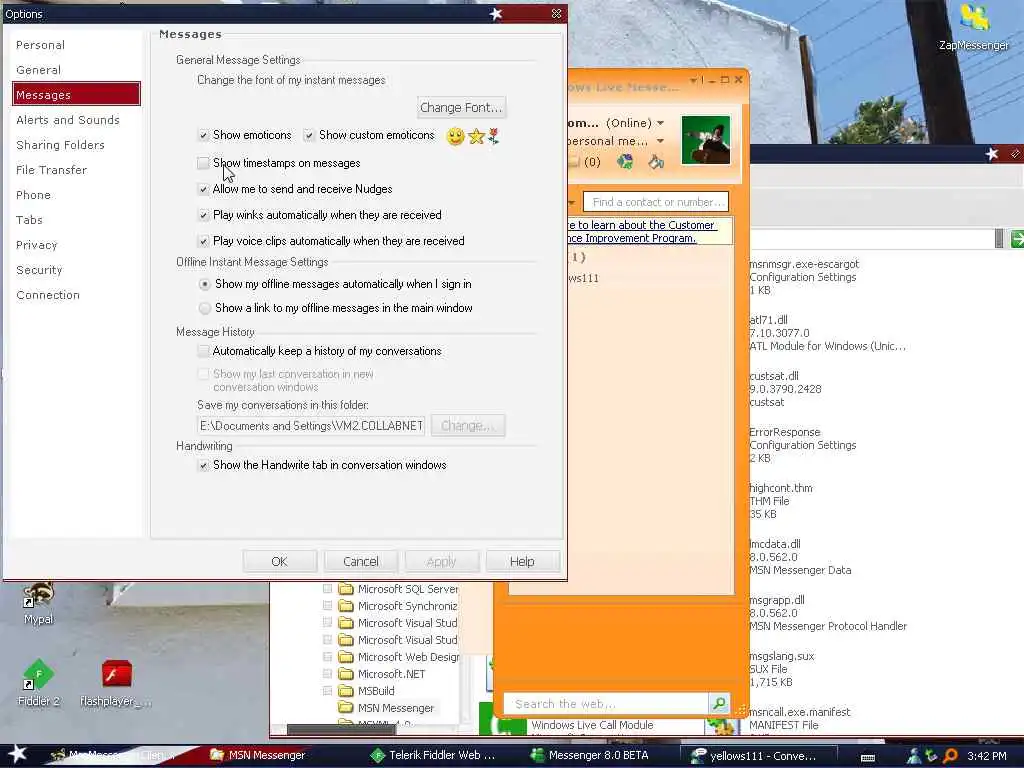Enable Automatically keep a history of conversations
The width and height of the screenshot is (1024, 768).
coord(203,351)
